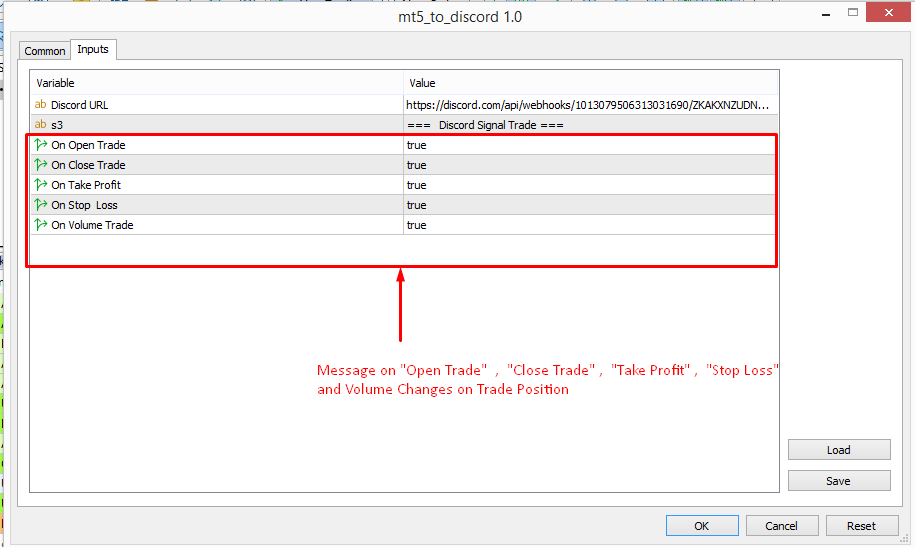The height and width of the screenshot is (547, 915).
Task: Click the Cancel button
Action: click(x=782, y=525)
